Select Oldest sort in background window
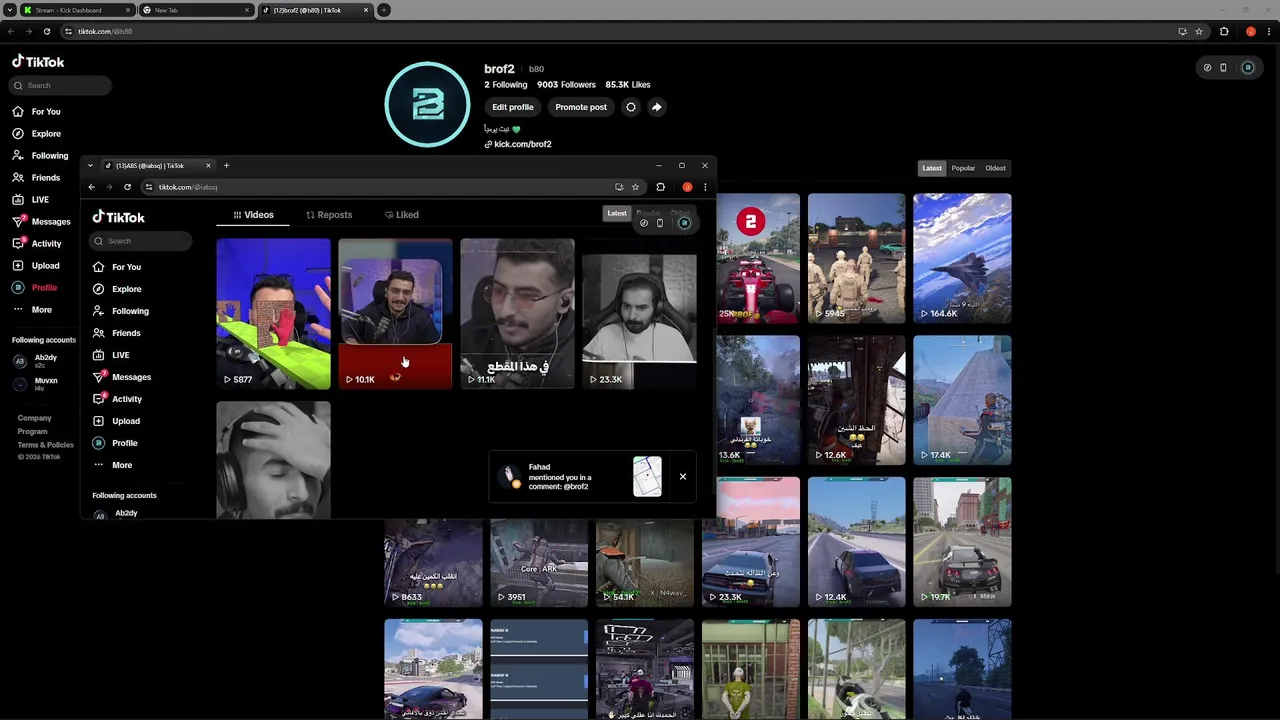The image size is (1280, 720). coord(995,168)
